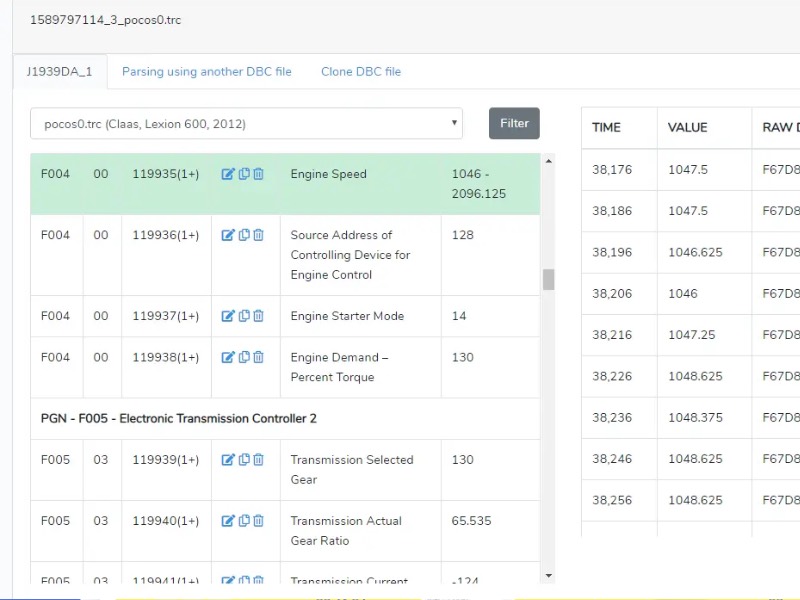
Task: Copy the Source Address of Controlling Device signal
Action: 244,235
